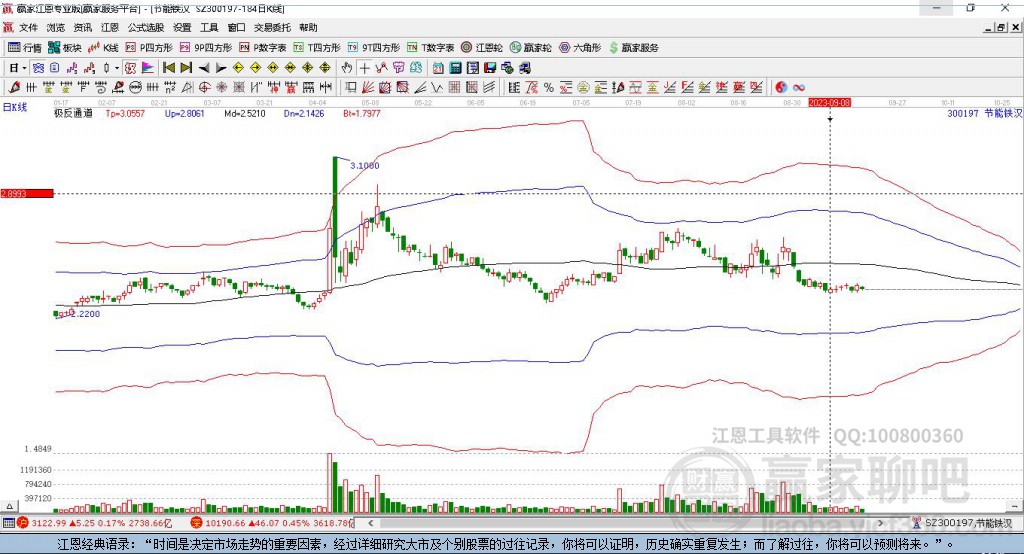This screenshot has width=1024, height=554.
Task: Click the blue infinity symbol icon
Action: pos(799,88)
